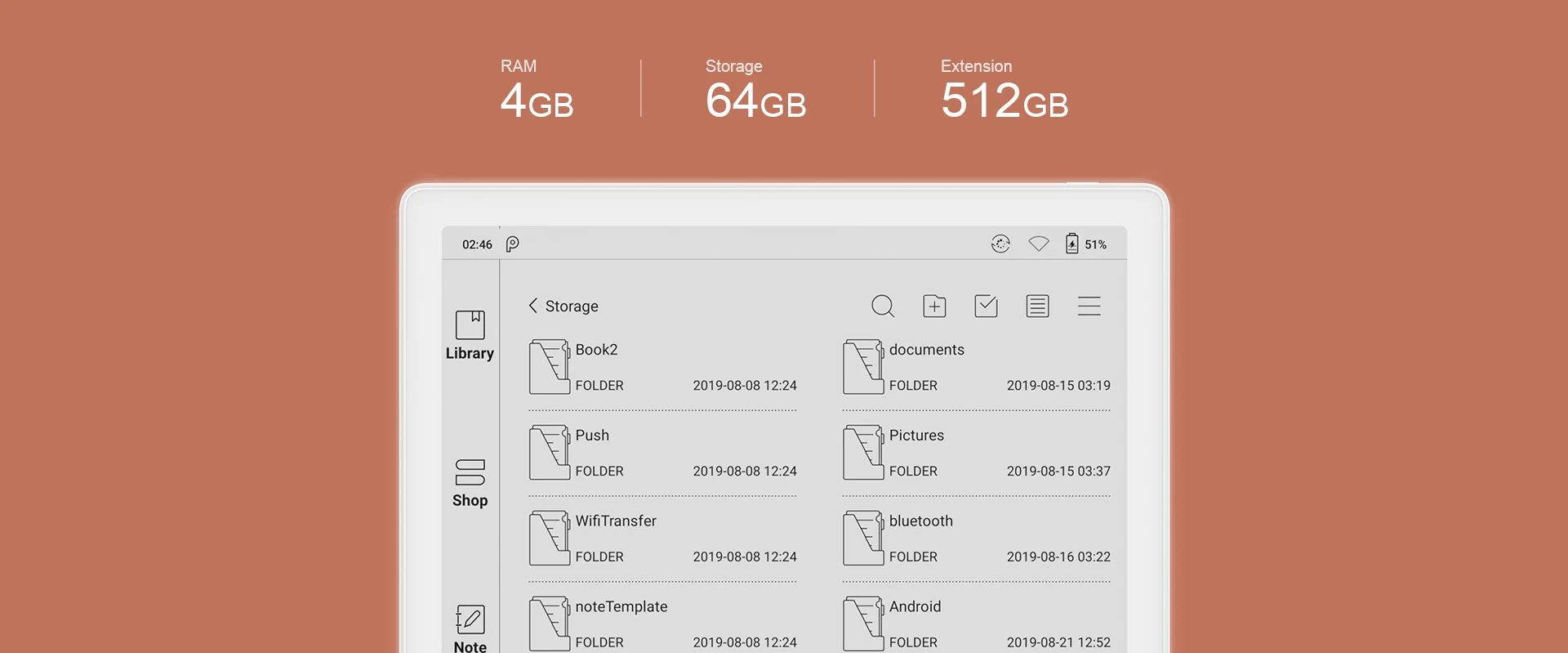The width and height of the screenshot is (1568, 653).
Task: Select the date 2019-08-21 12:52
Action: 1058,642
